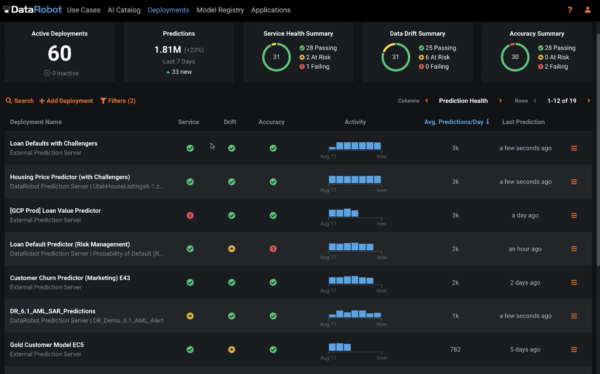600x374 pixels.
Task: Click passing drift icon for Housing Price Predictor
Action: pyautogui.click(x=232, y=182)
